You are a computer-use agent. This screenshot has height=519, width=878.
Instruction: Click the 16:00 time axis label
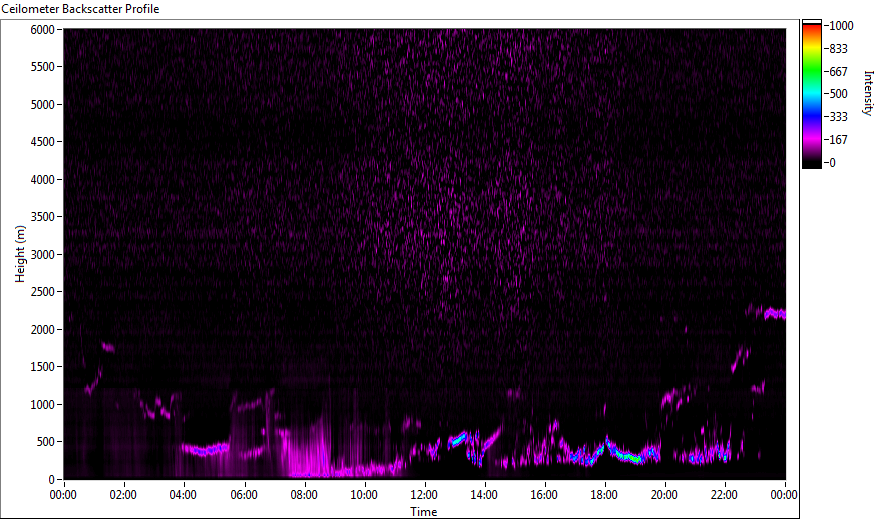click(544, 495)
